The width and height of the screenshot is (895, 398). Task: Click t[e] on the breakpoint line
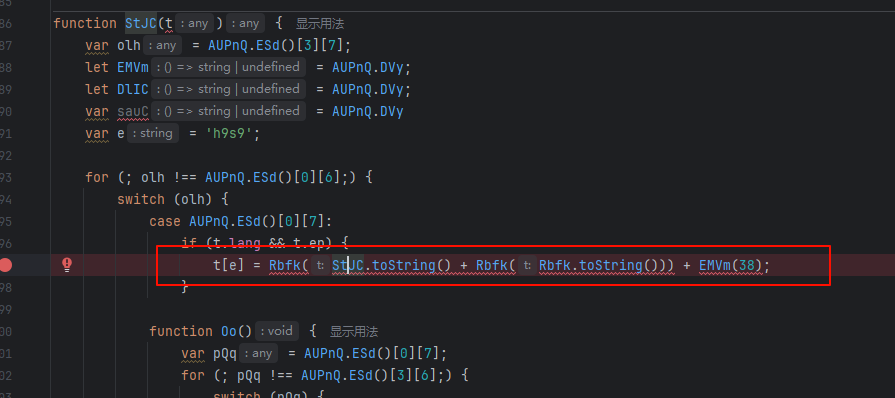228,266
